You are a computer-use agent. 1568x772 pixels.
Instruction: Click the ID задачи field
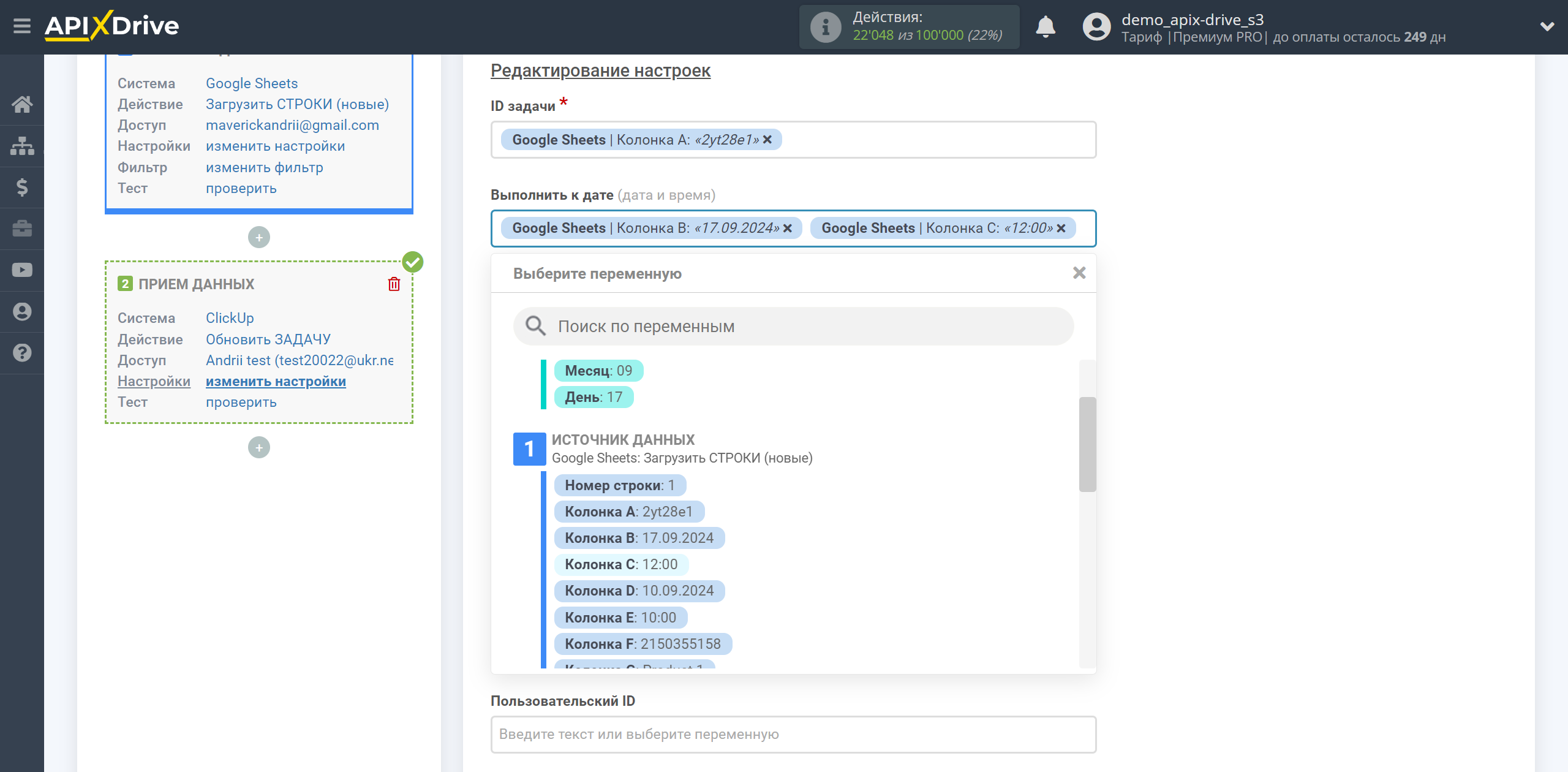click(x=793, y=140)
